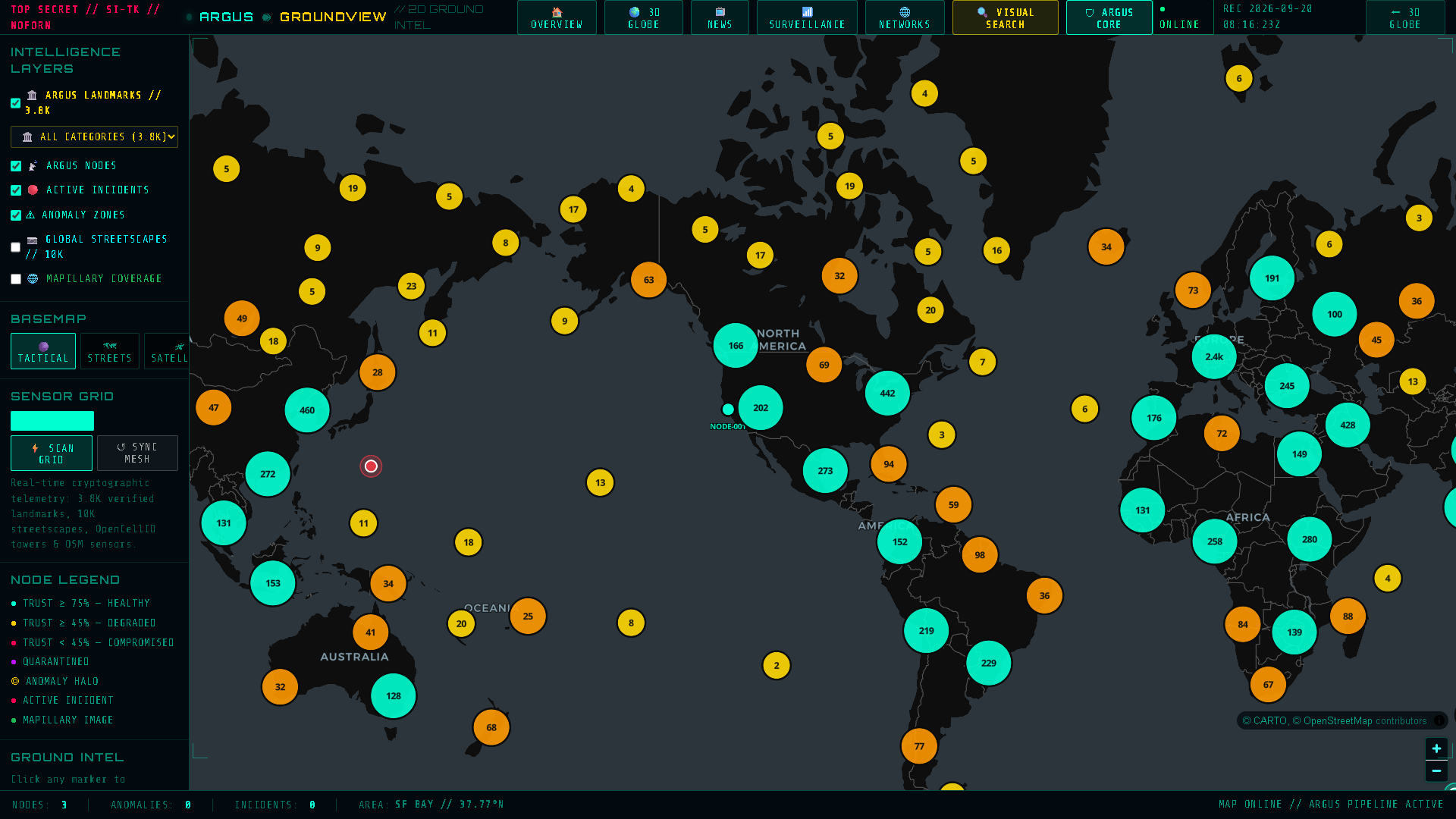Image resolution: width=1456 pixels, height=819 pixels.
Task: Click the sensor grid progress bar
Action: (52, 421)
